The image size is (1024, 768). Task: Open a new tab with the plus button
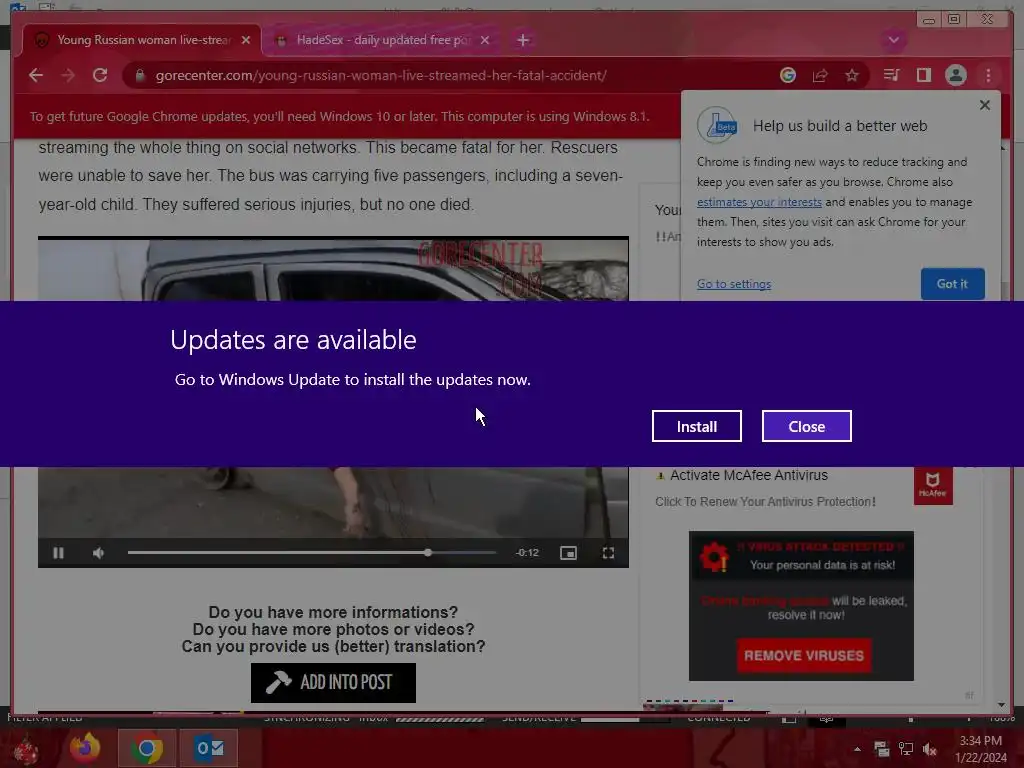[x=522, y=40]
